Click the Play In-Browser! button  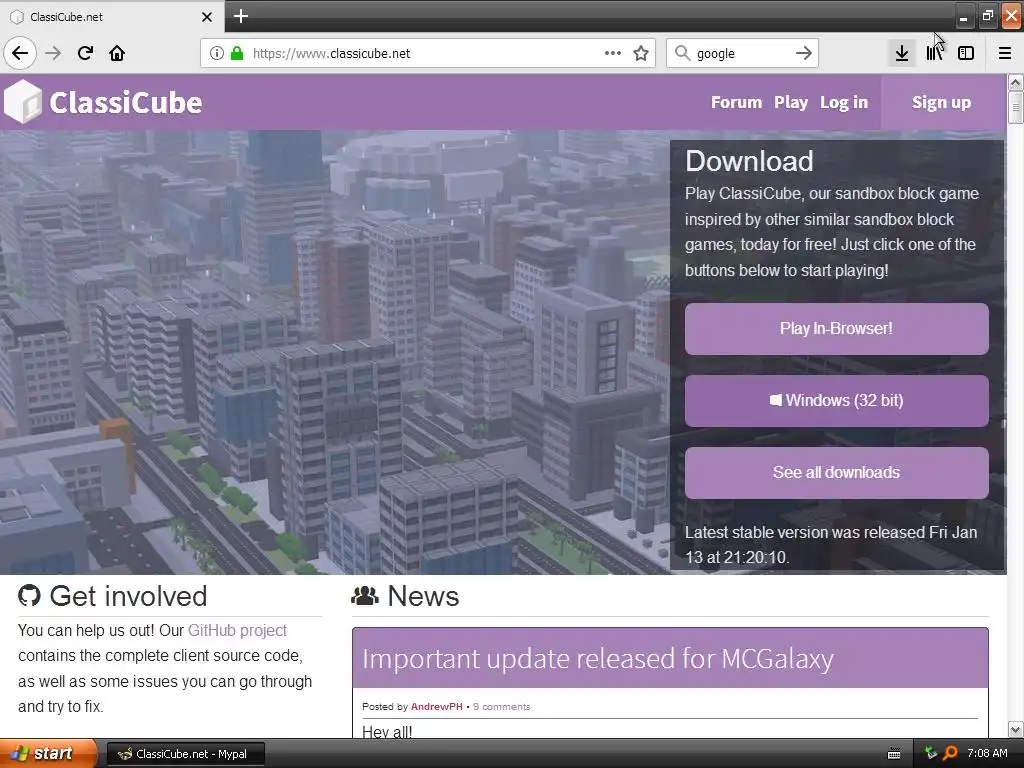[837, 328]
